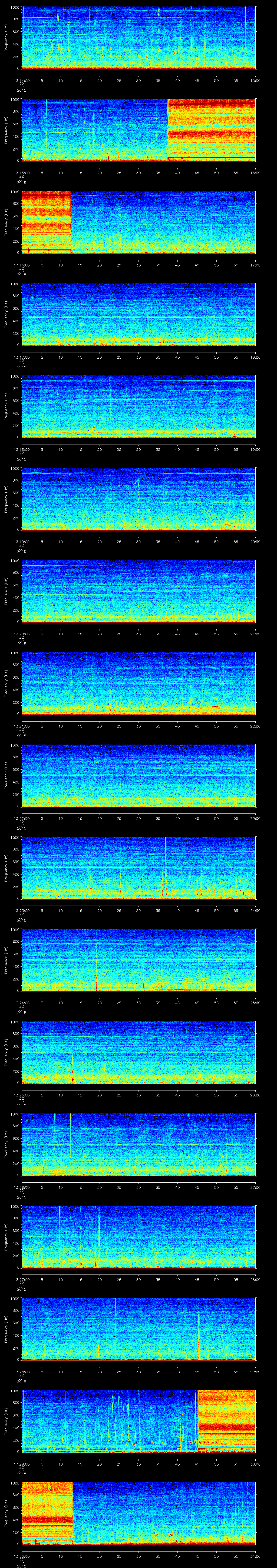This screenshot has width=277, height=1568.
Task: Pick the spectrogram panel starting at 13:20:00
Action: point(138,591)
